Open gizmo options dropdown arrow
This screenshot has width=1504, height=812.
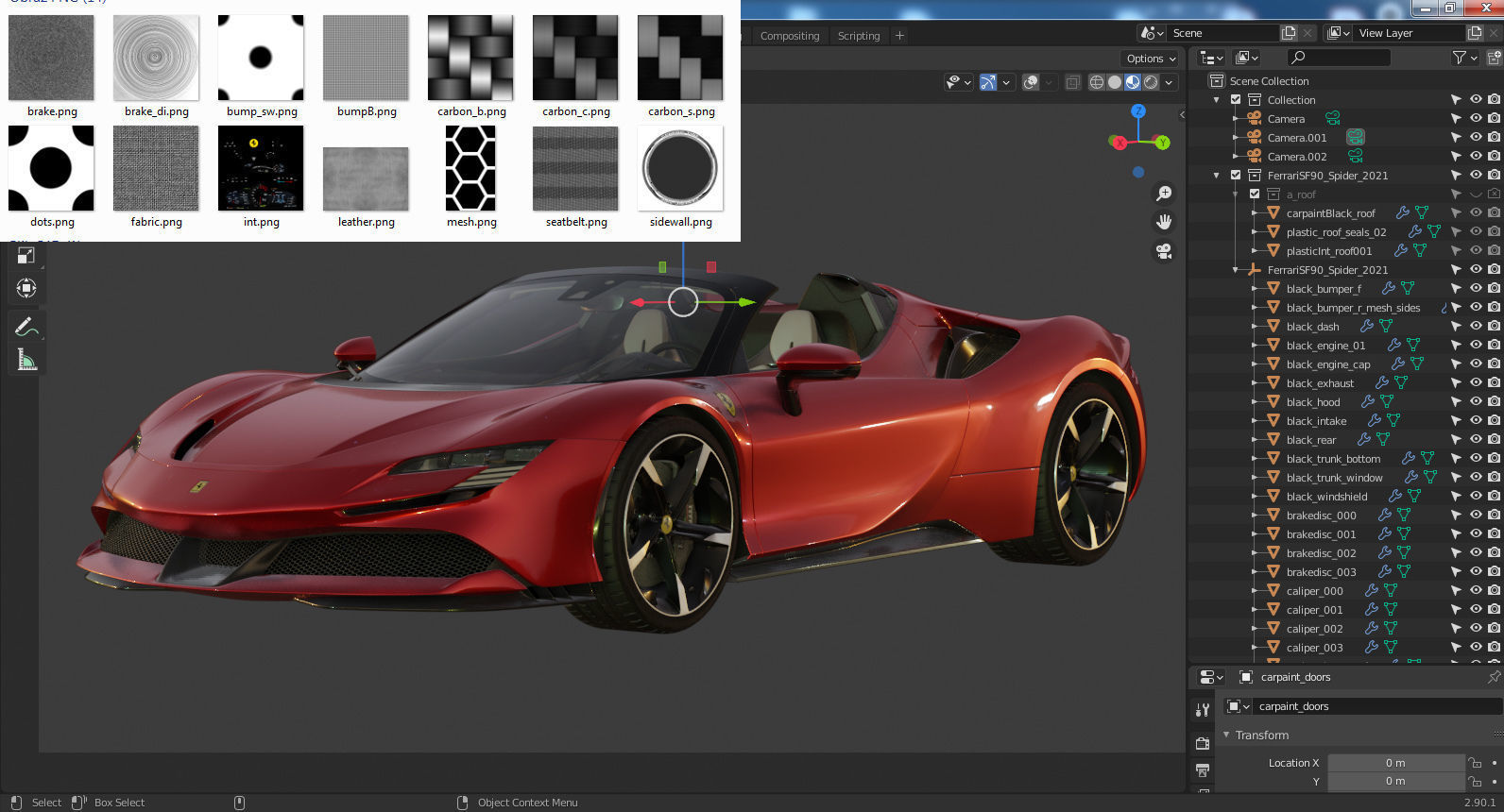pyautogui.click(x=1006, y=82)
